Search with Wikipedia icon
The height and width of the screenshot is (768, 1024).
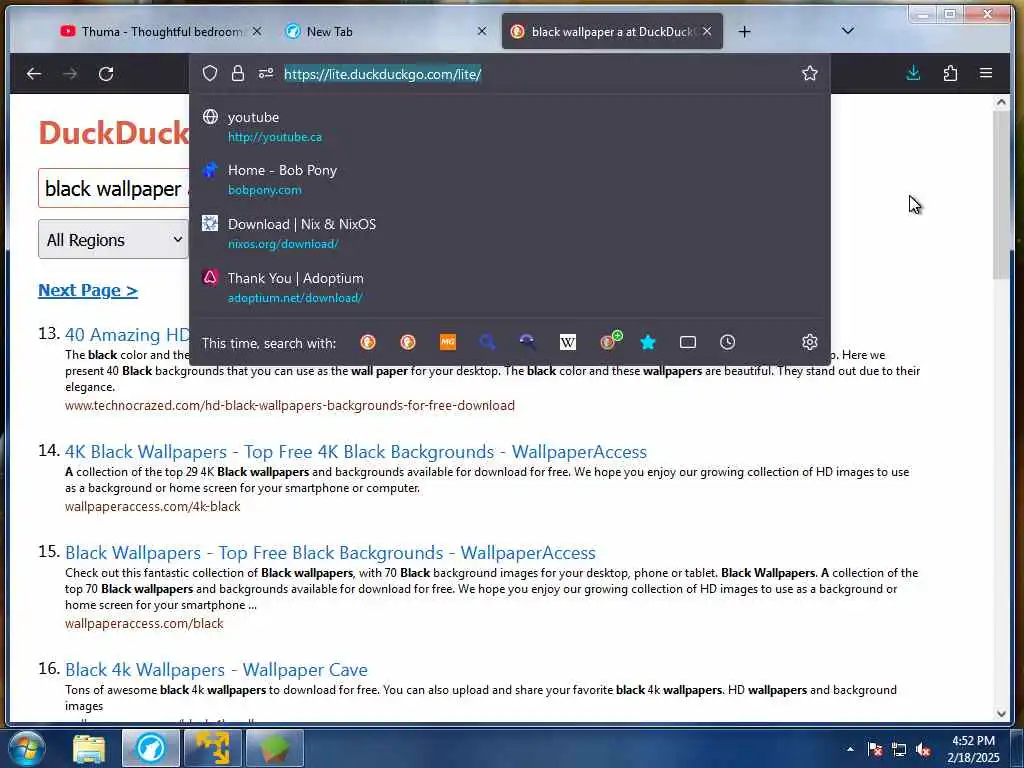pos(568,342)
